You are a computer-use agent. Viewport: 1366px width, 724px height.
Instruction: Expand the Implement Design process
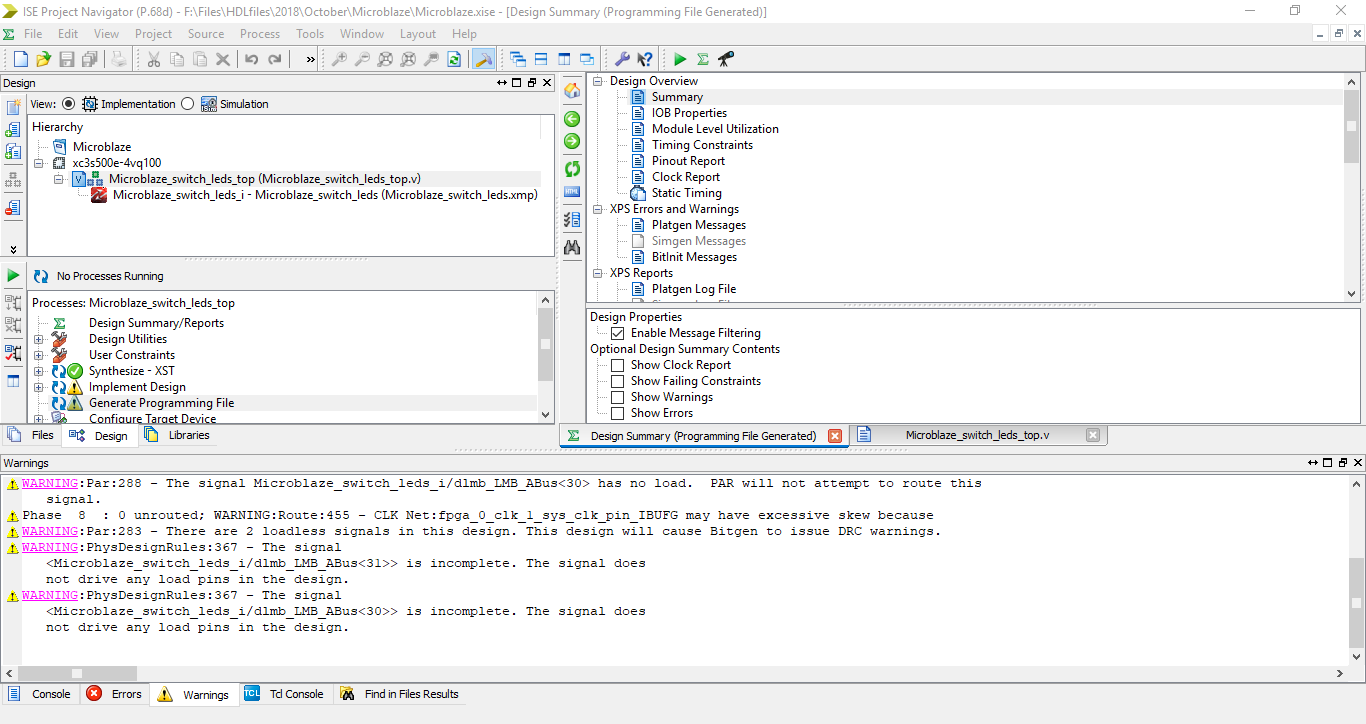39,387
